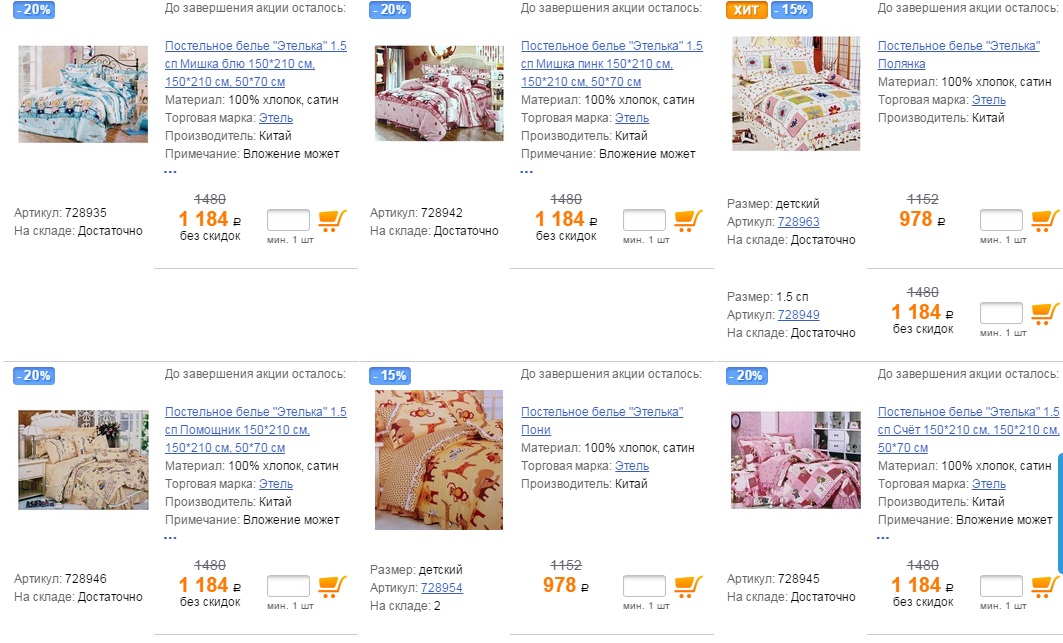The height and width of the screenshot is (643, 1063).
Task: Expand Счёт bedding description ellipsis
Action: pos(883,538)
